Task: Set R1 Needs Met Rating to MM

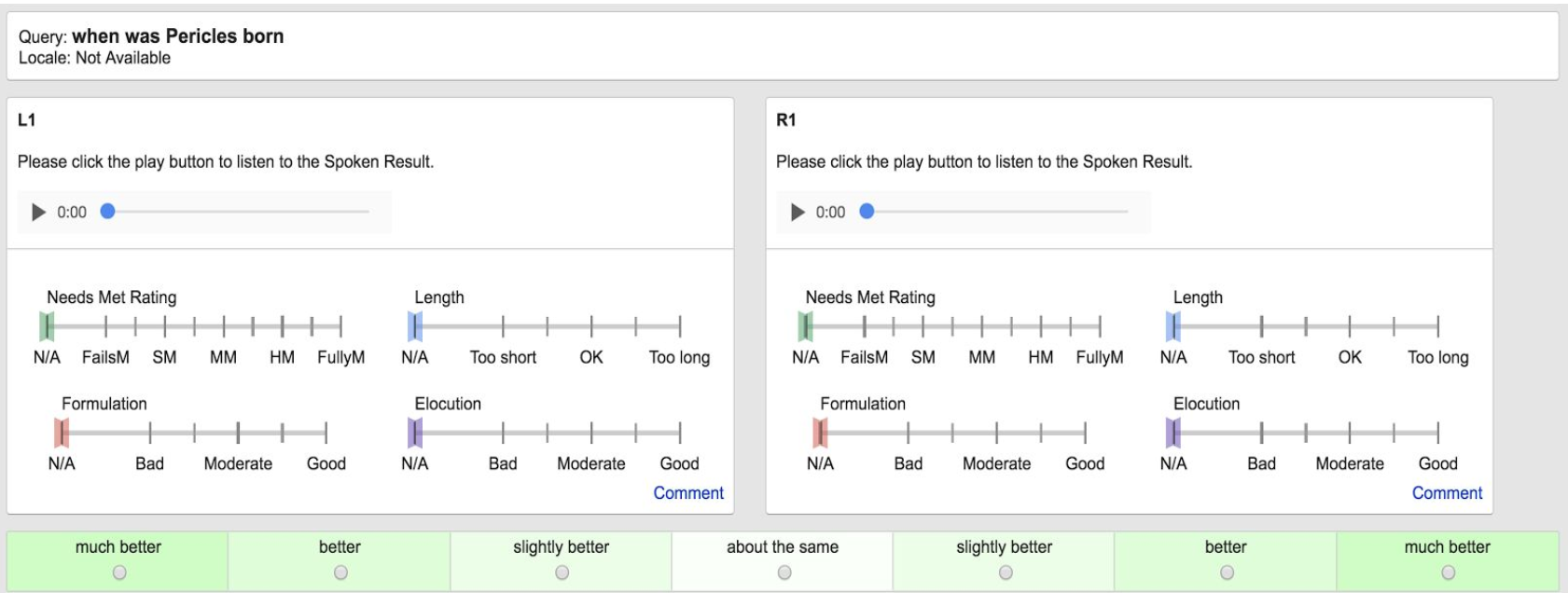Action: [x=981, y=326]
